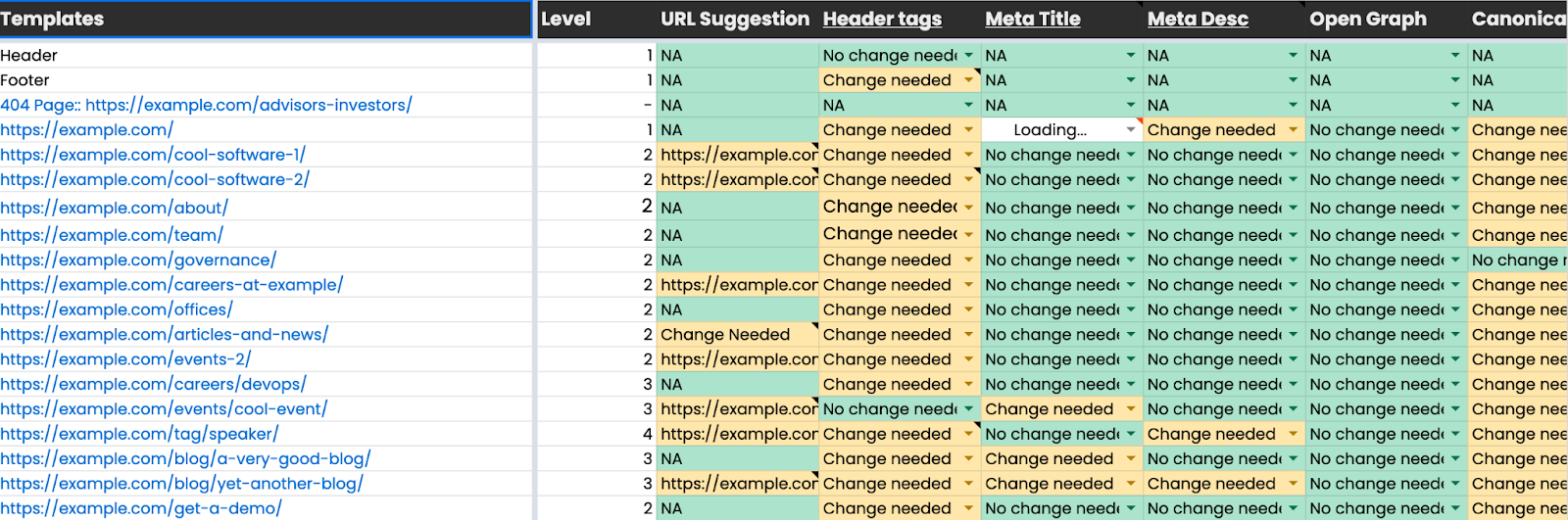Expand Meta Desc dropdown for tag/speaker row
The height and width of the screenshot is (520, 1568).
[1293, 434]
